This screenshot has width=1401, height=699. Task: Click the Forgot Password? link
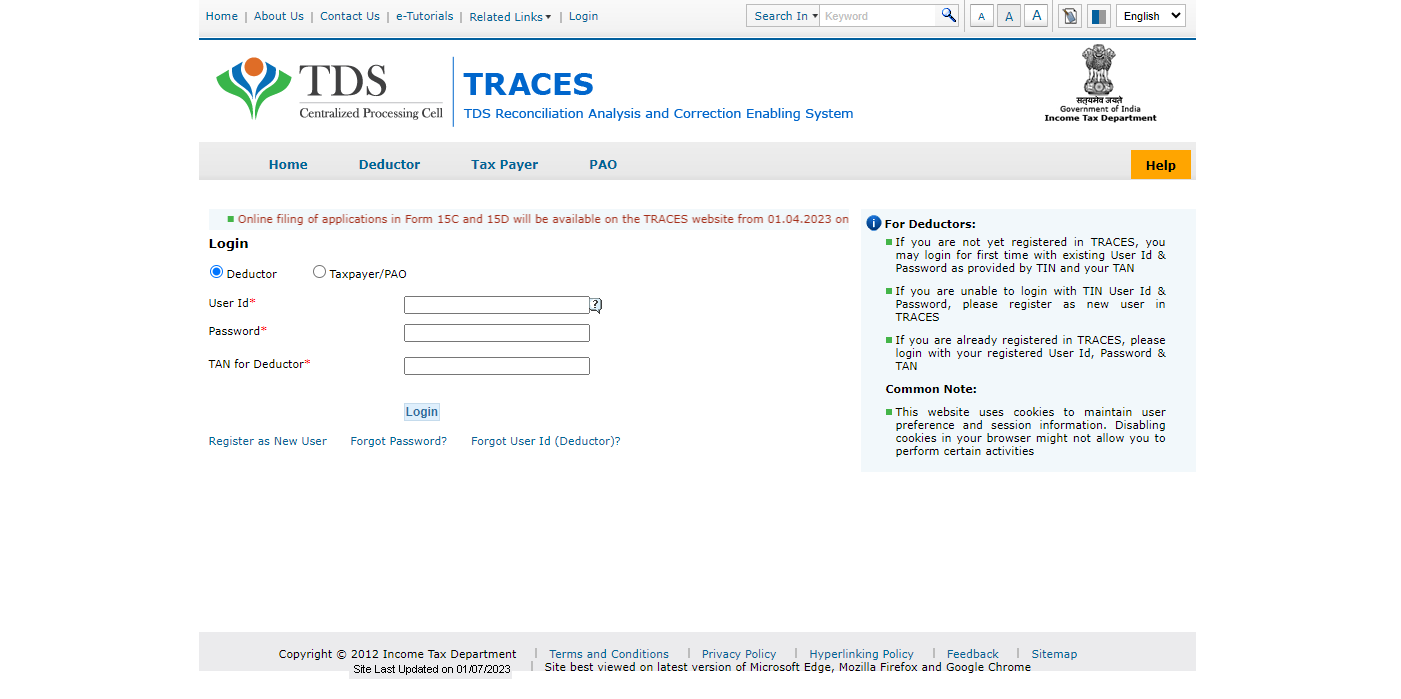(398, 441)
